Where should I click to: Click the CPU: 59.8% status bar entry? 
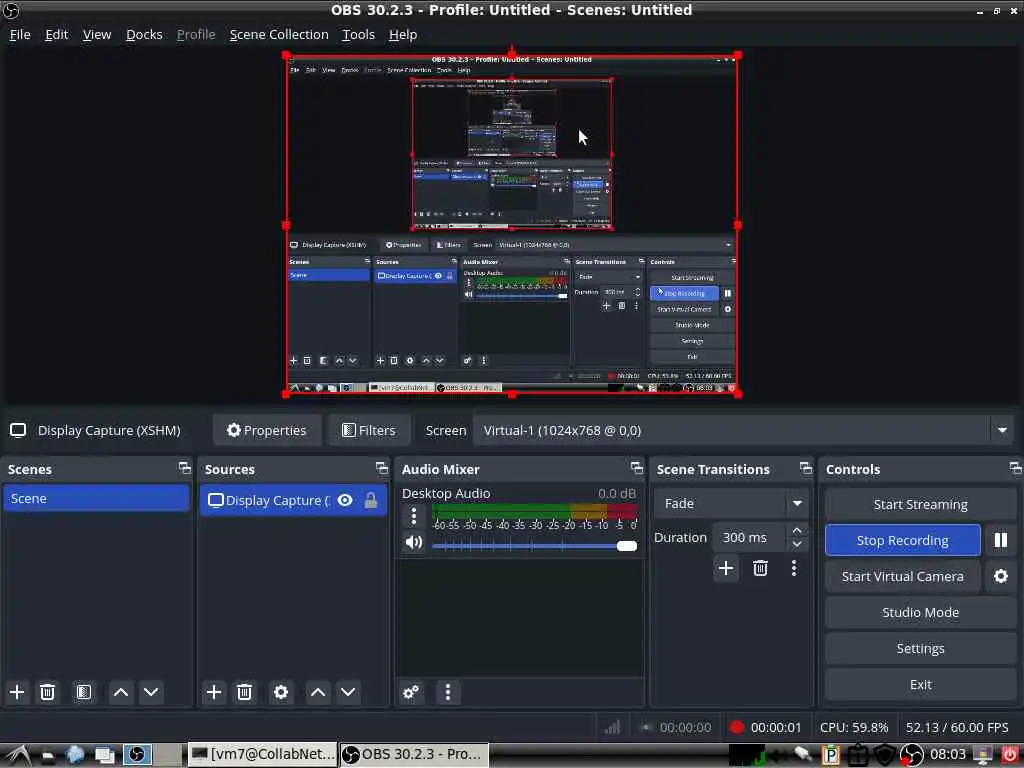tap(854, 727)
